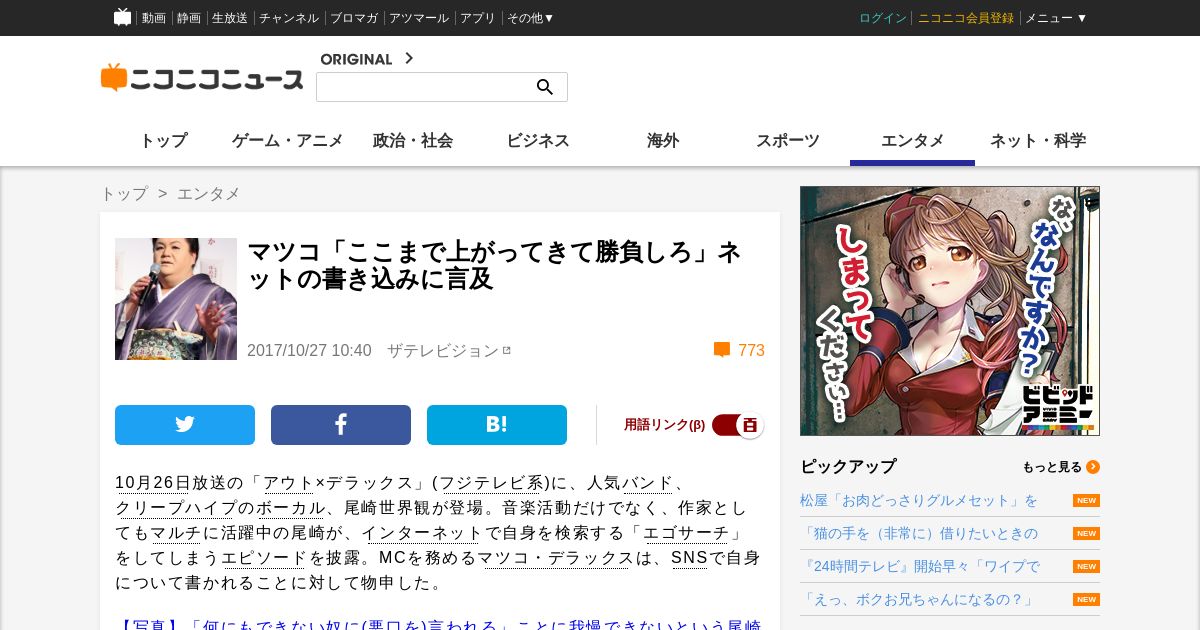Click the エピソード term link

click(x=265, y=558)
